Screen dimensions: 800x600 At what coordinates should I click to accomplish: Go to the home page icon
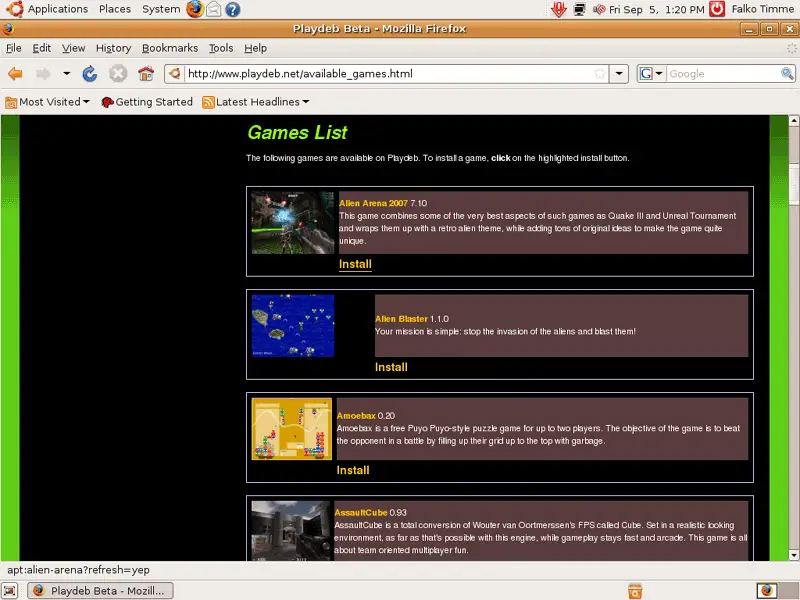146,74
